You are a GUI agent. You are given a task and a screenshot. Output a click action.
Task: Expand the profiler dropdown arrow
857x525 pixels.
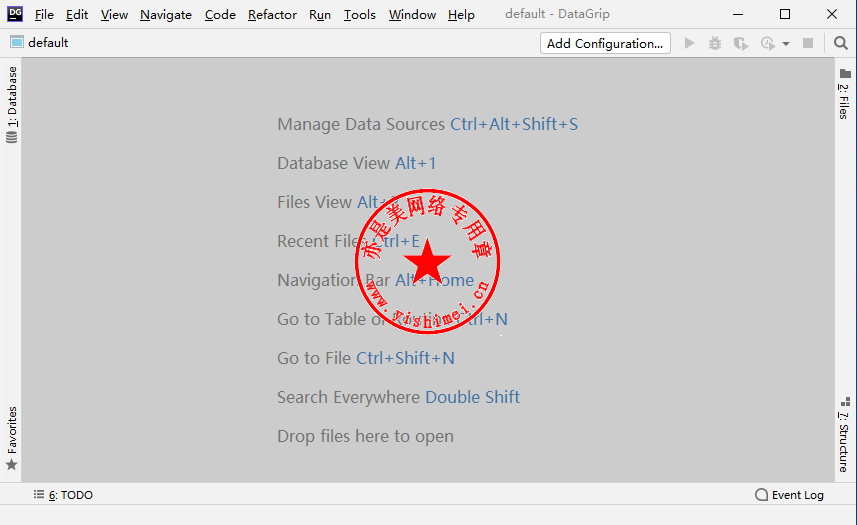(785, 44)
